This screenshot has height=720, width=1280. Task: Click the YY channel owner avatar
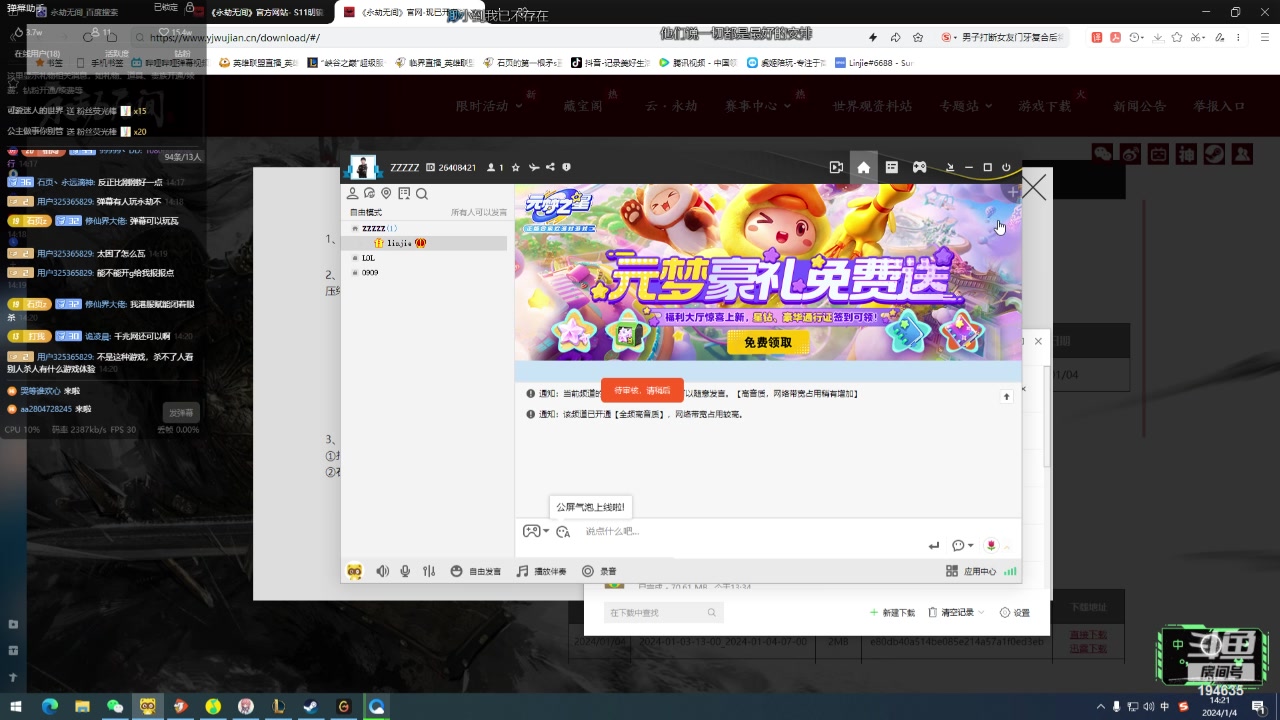(x=362, y=167)
